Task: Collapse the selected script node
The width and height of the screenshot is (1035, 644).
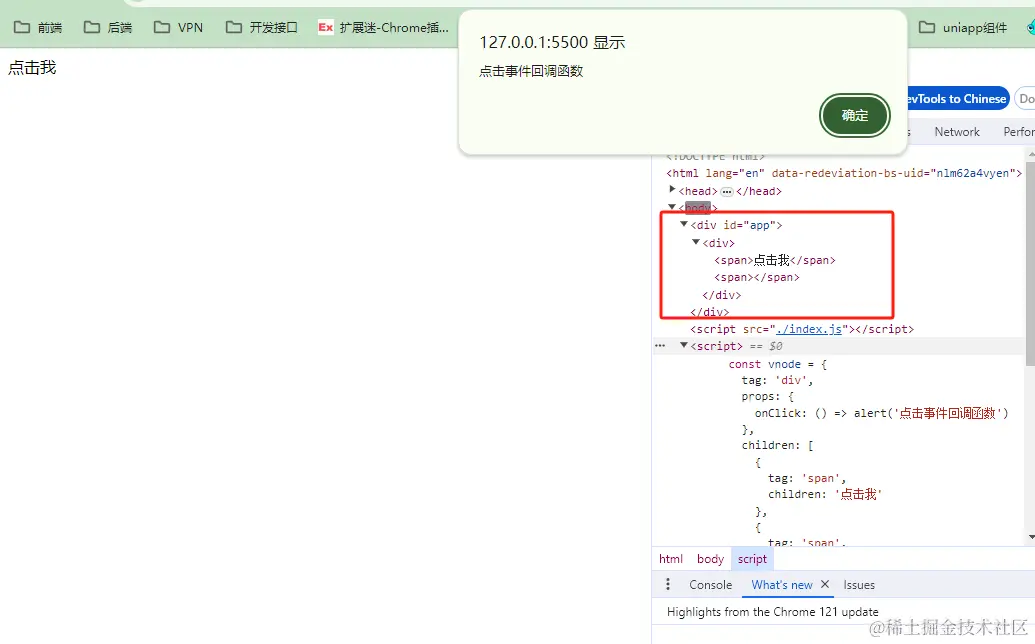Action: point(684,345)
